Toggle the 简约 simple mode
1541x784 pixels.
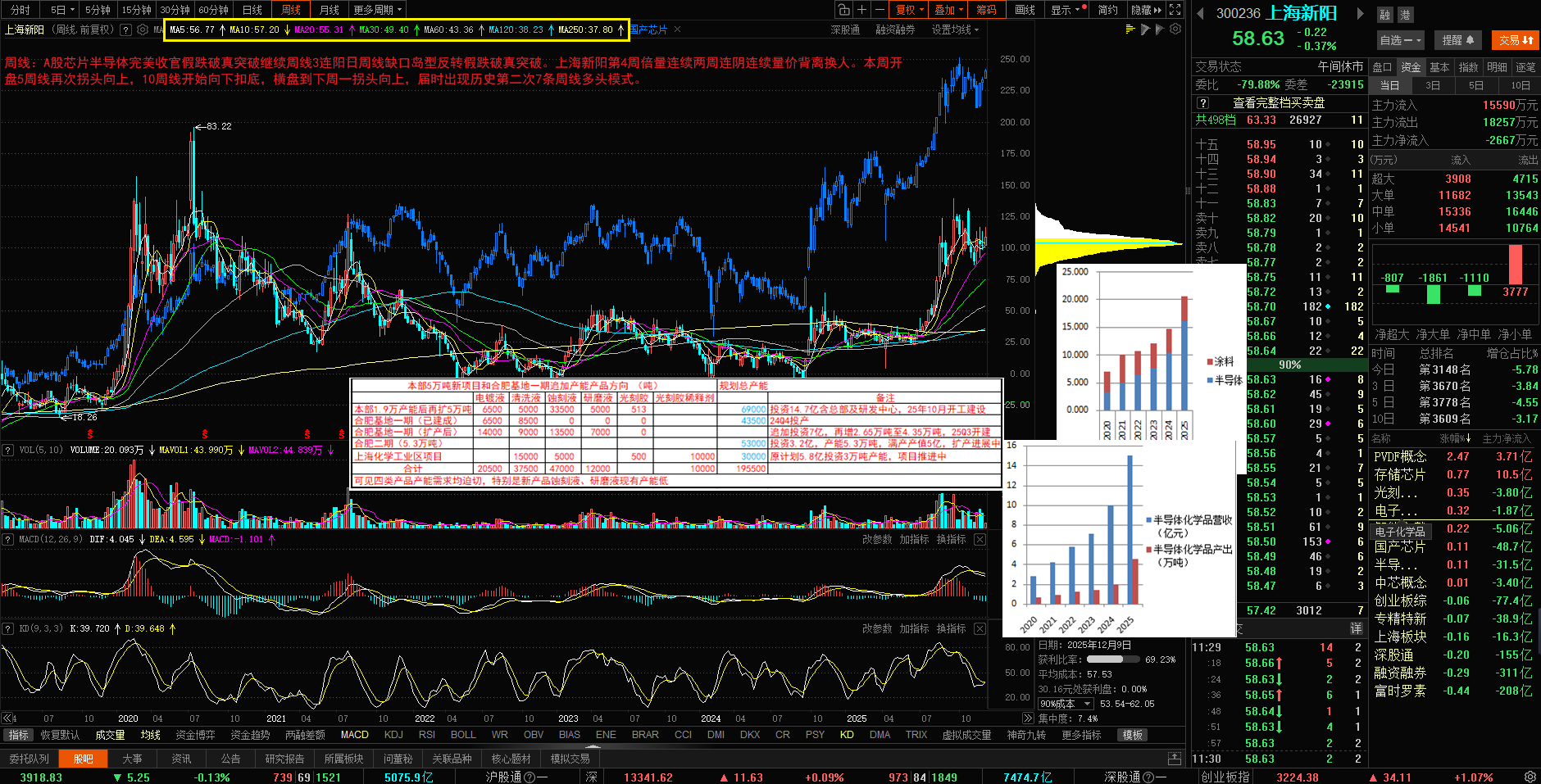tap(1107, 10)
